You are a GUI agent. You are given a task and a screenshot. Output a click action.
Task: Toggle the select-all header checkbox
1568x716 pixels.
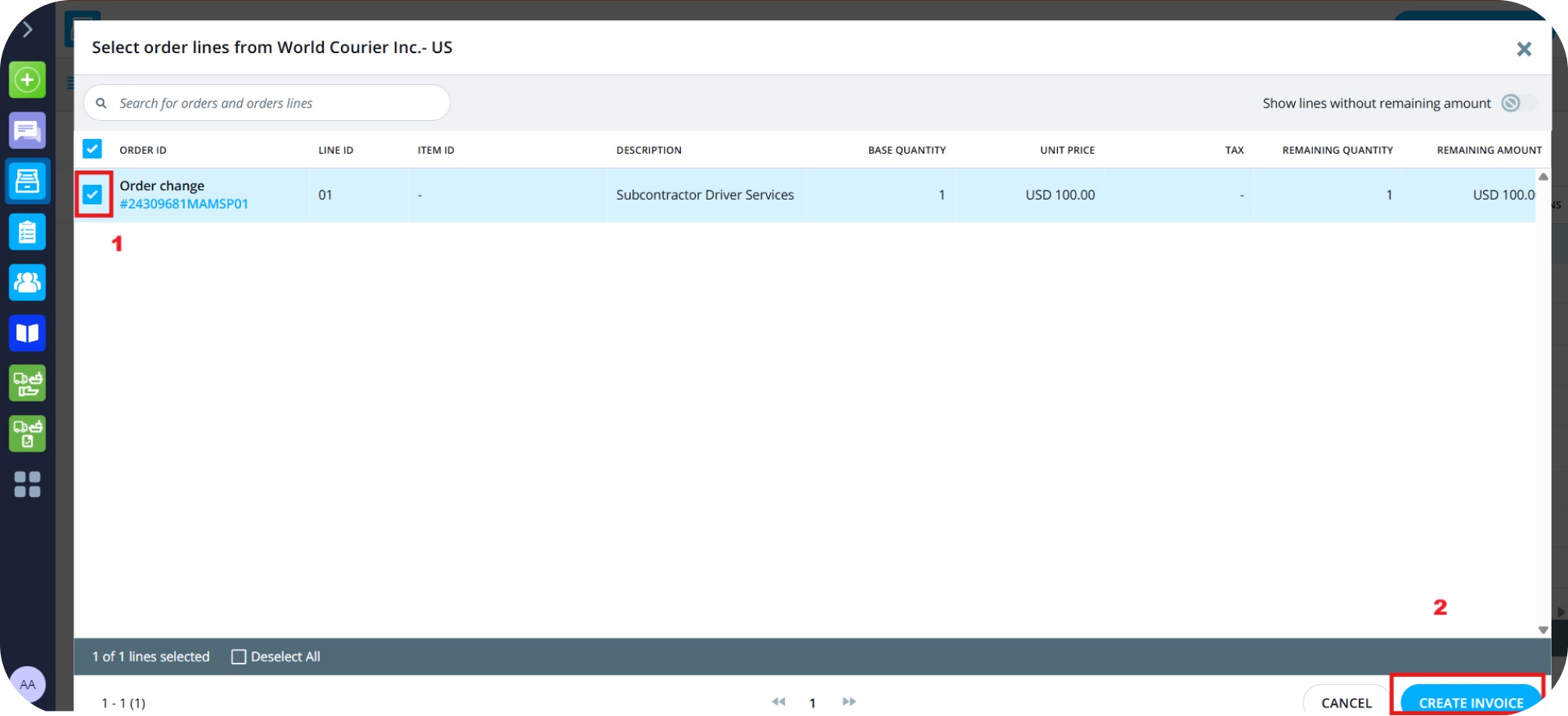click(92, 149)
